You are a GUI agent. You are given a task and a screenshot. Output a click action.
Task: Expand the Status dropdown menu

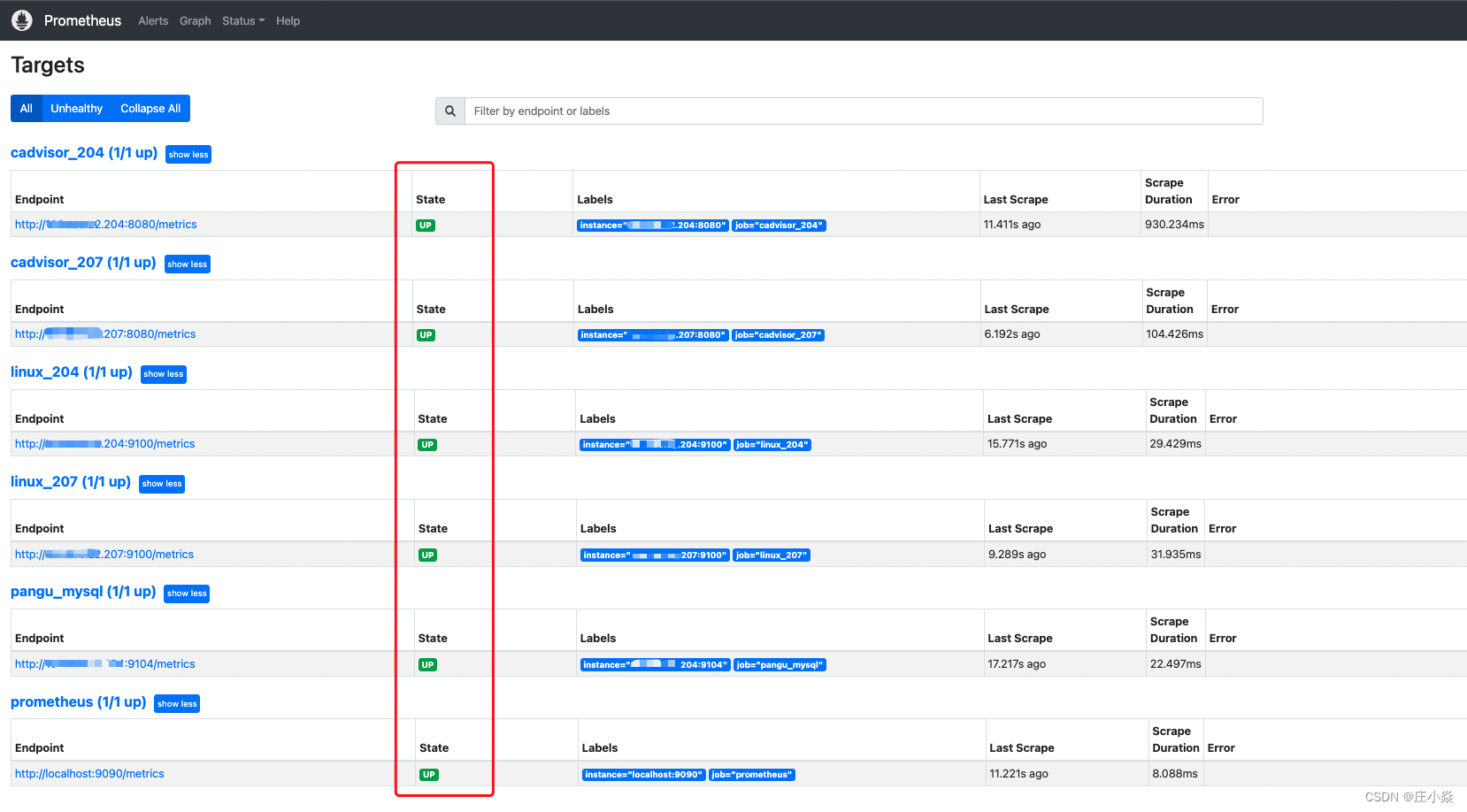(x=243, y=21)
